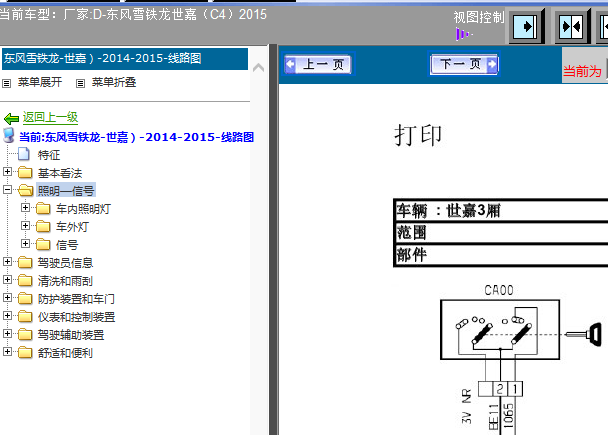Click the key icon beside CA00

pyautogui.click(x=584, y=334)
